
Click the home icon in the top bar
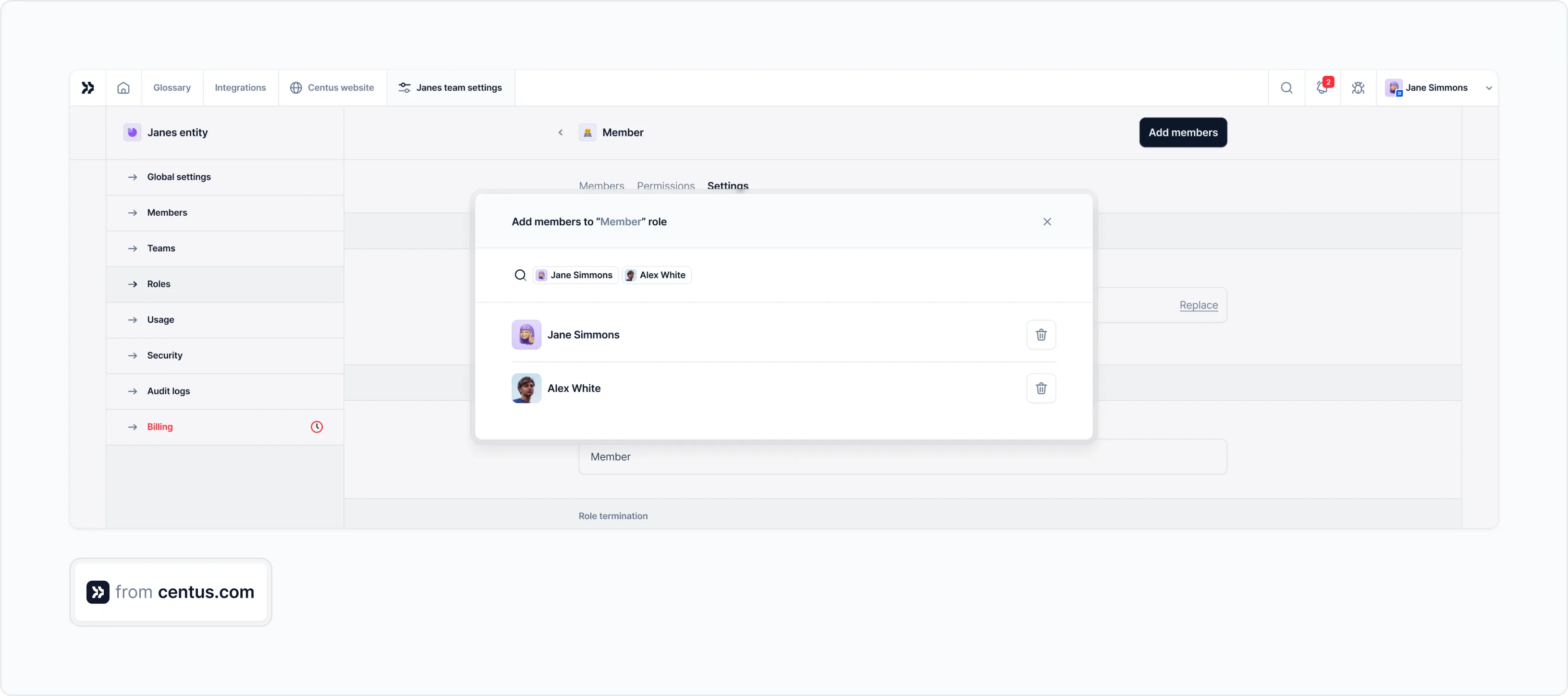tap(123, 87)
